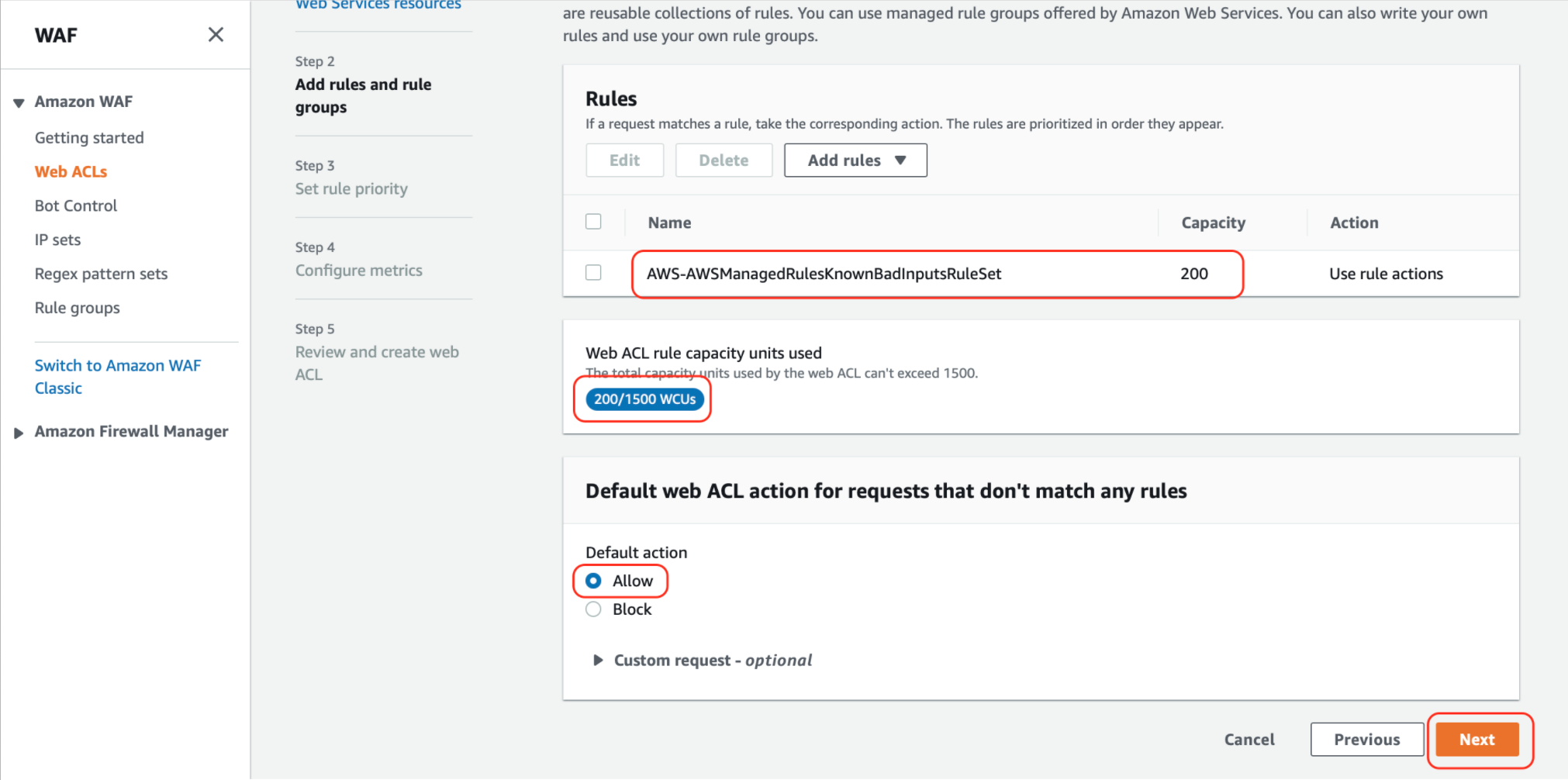Image resolution: width=1568 pixels, height=780 pixels.
Task: Open IP sets page
Action: pyautogui.click(x=57, y=240)
